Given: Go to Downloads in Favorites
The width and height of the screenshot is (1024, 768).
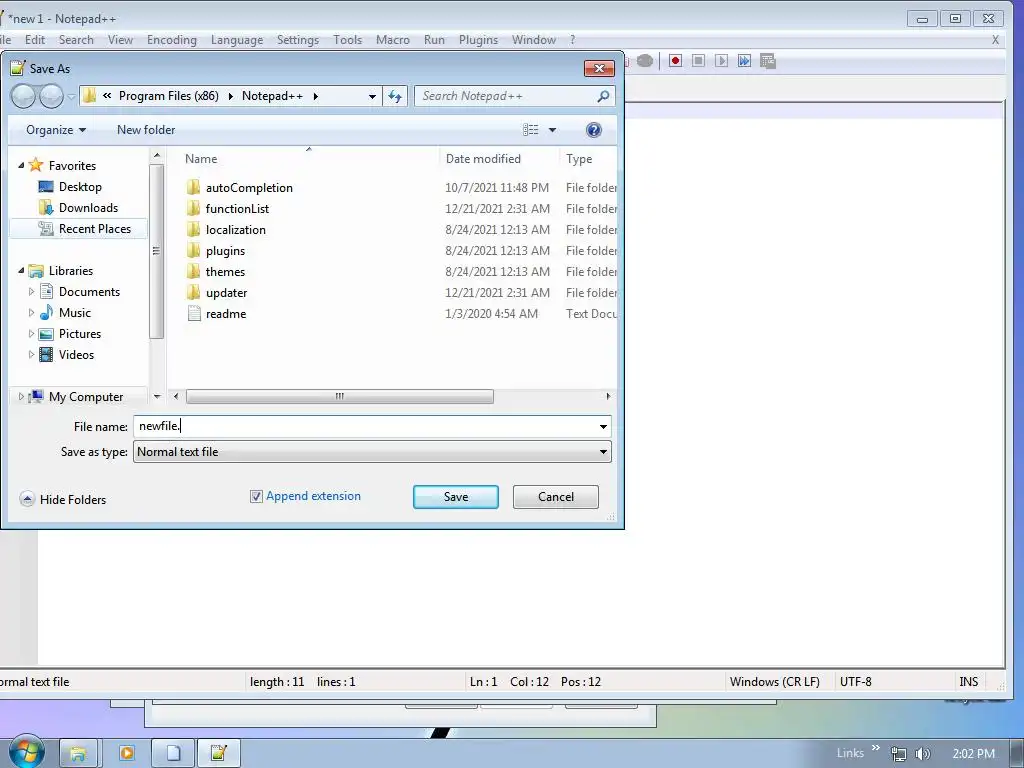Looking at the screenshot, I should [x=88, y=208].
